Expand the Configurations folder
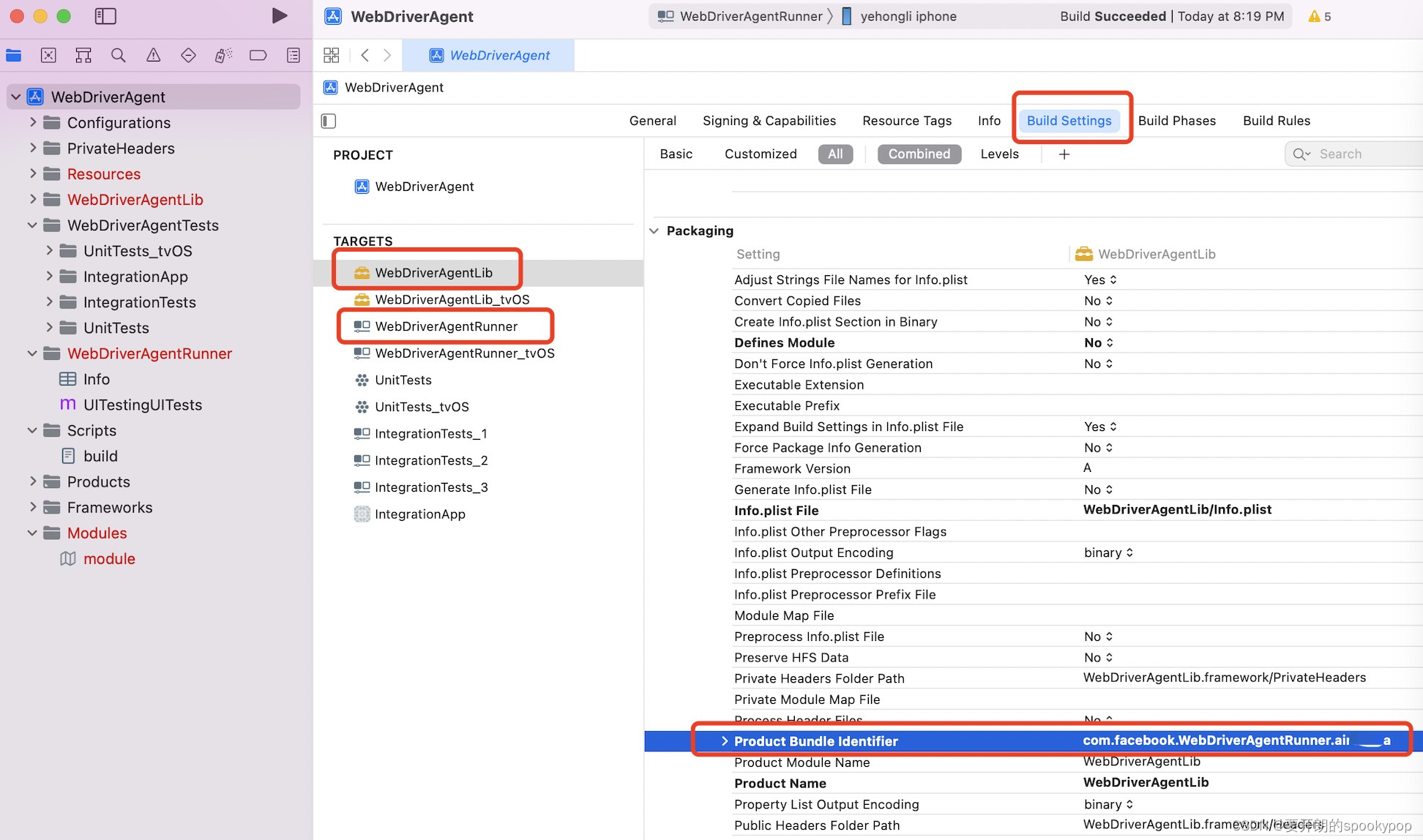1423x840 pixels. point(33,123)
